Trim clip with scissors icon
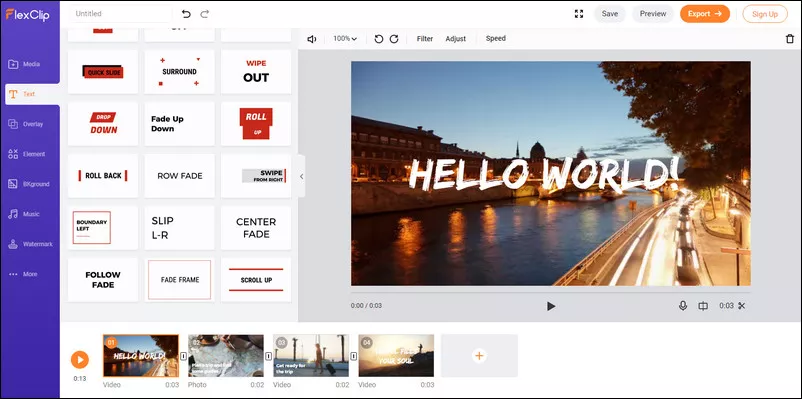Image resolution: width=802 pixels, height=399 pixels. [x=742, y=306]
